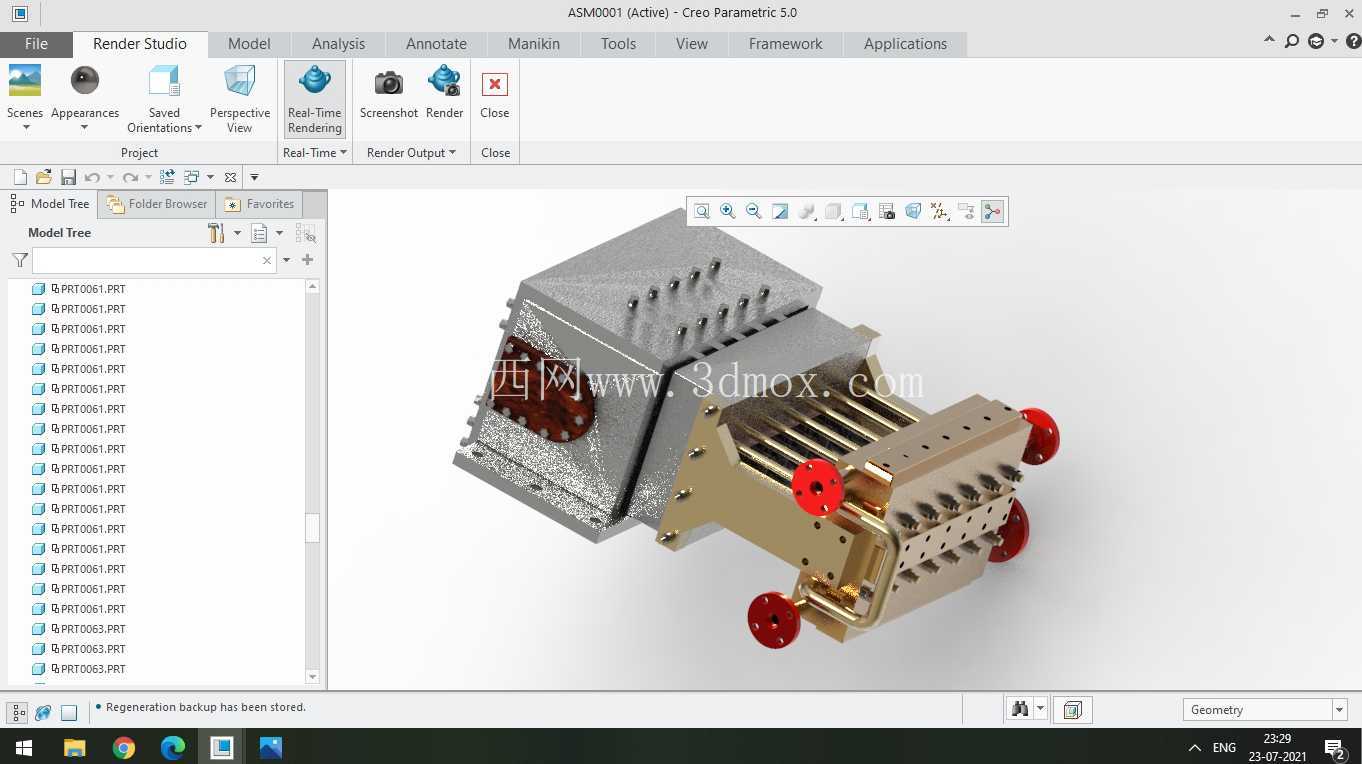1362x764 pixels.
Task: Click the Zoom Out magnifier
Action: click(754, 211)
